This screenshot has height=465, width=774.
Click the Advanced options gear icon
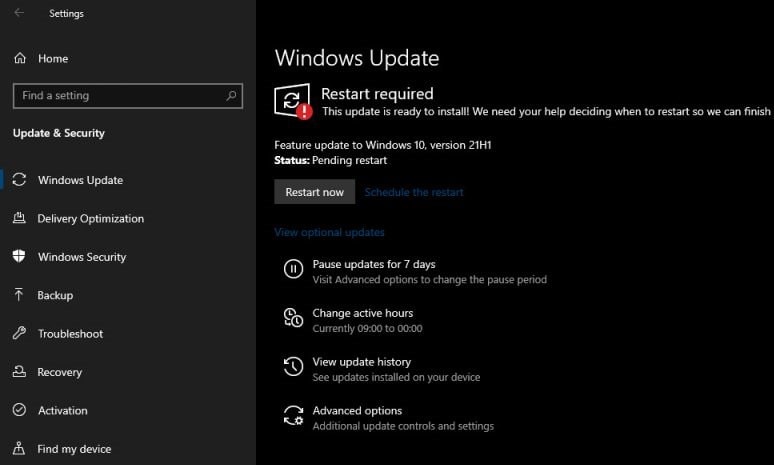[293, 416]
